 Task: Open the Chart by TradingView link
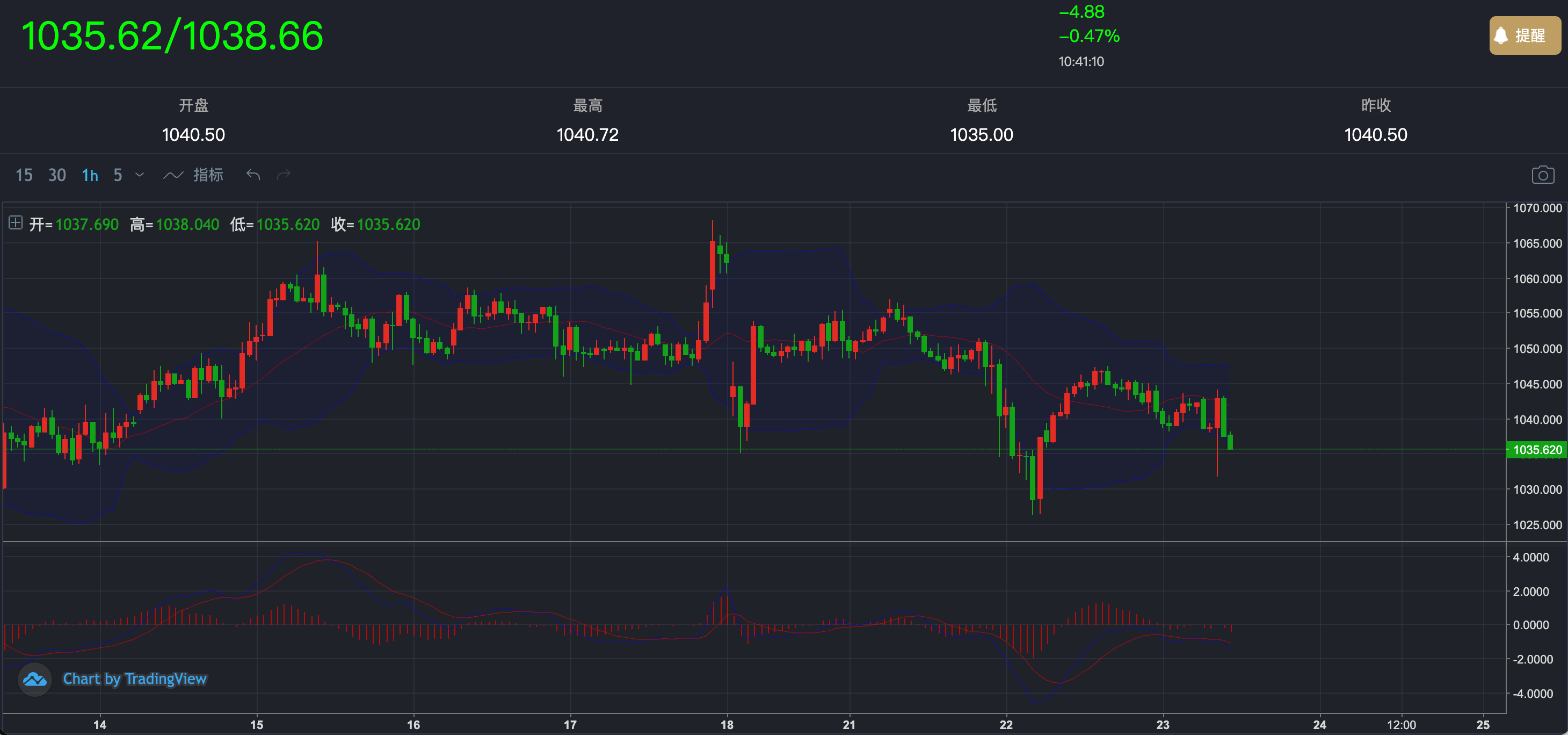click(135, 679)
